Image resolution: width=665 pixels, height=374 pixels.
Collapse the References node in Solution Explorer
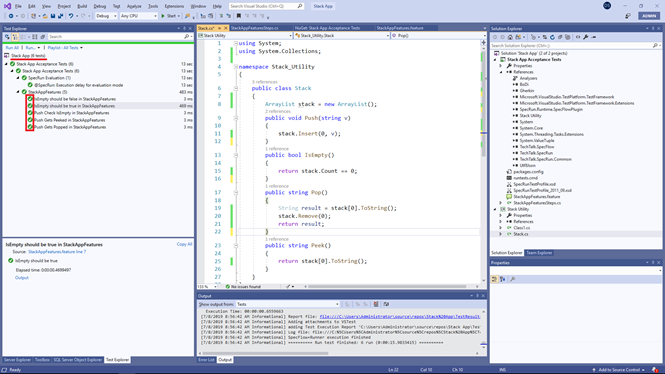pos(500,72)
